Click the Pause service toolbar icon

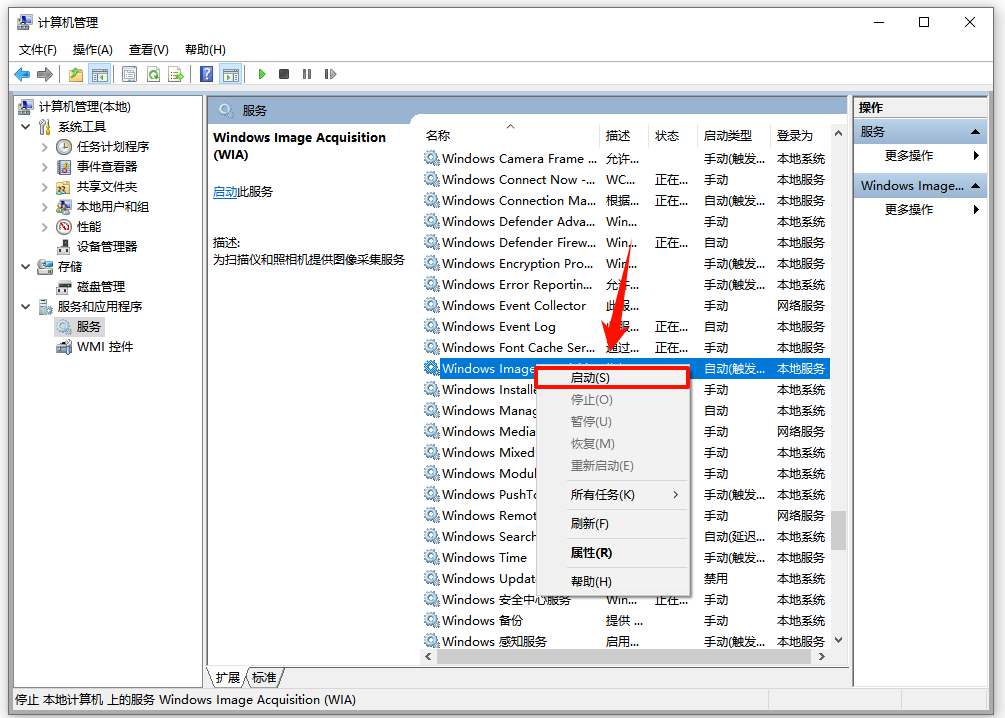tap(307, 74)
